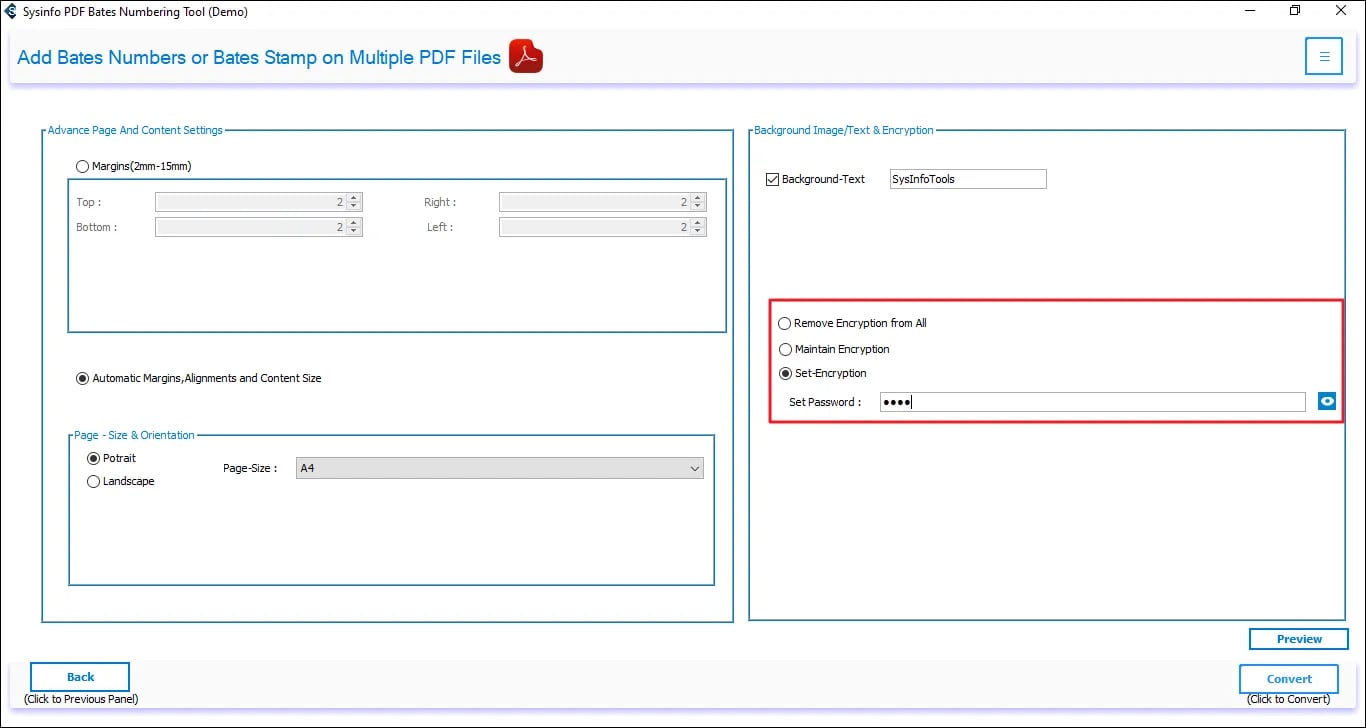Screen dimensions: 1366x728
Task: Click the Preview button
Action: (1299, 639)
